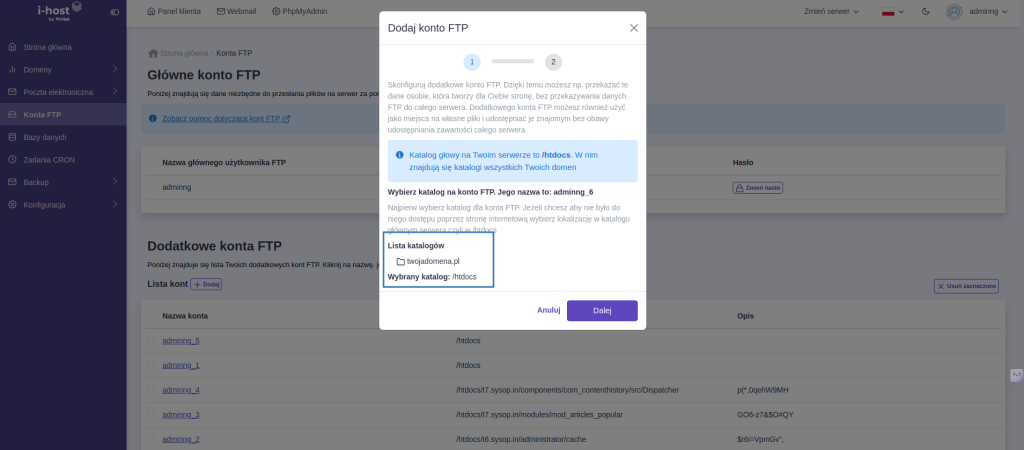Tick the adminng_4 account checkbox
This screenshot has width=1024, height=450.
pyautogui.click(x=151, y=390)
